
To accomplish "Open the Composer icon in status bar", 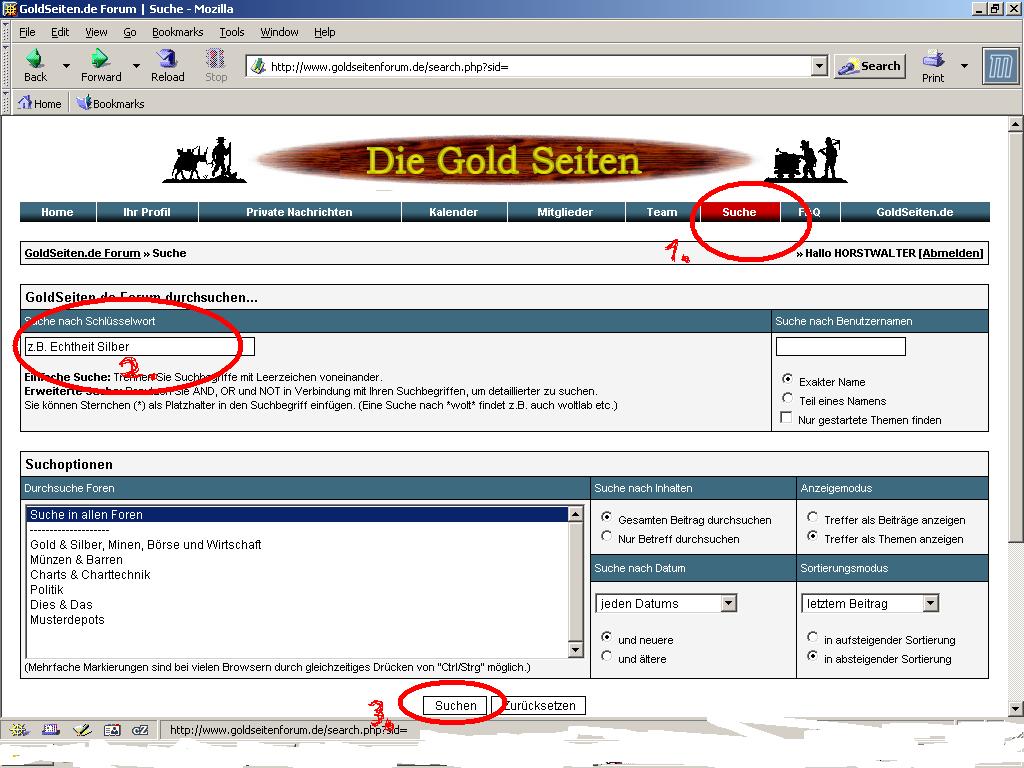I will click(82, 729).
